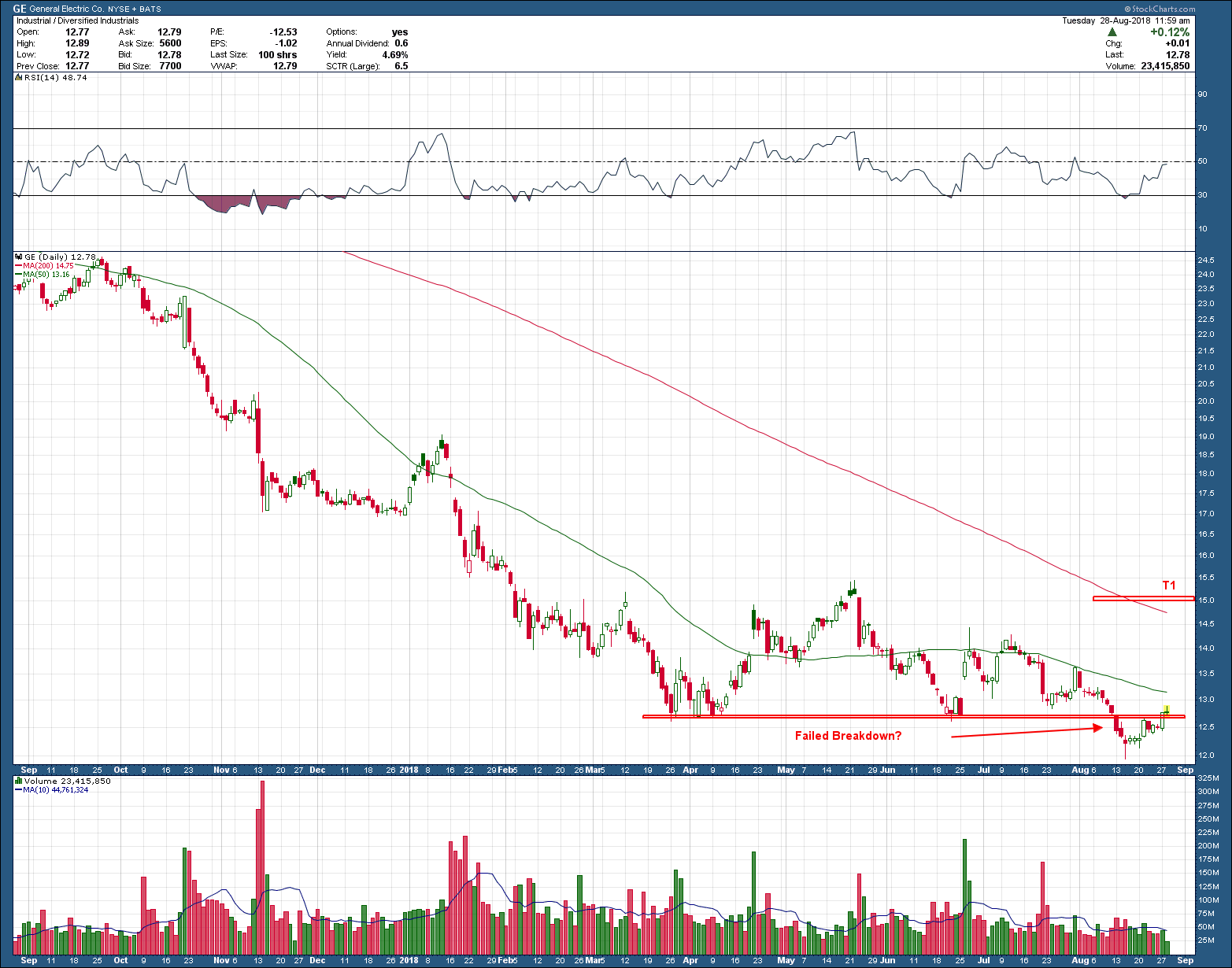Click the SCTR (Large) value 6.5
1232x968 pixels.
(x=401, y=66)
